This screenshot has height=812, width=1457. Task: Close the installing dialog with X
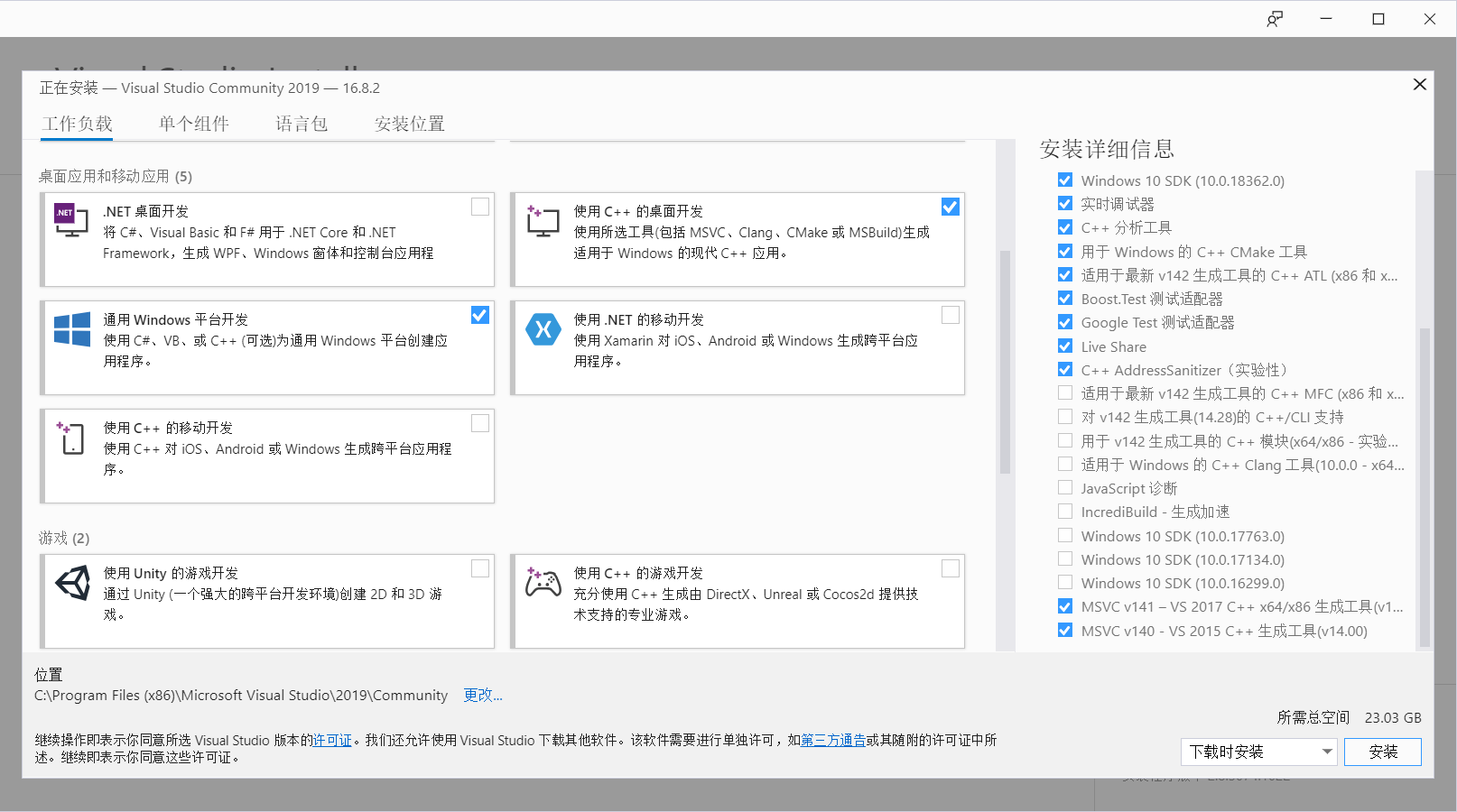(x=1420, y=84)
